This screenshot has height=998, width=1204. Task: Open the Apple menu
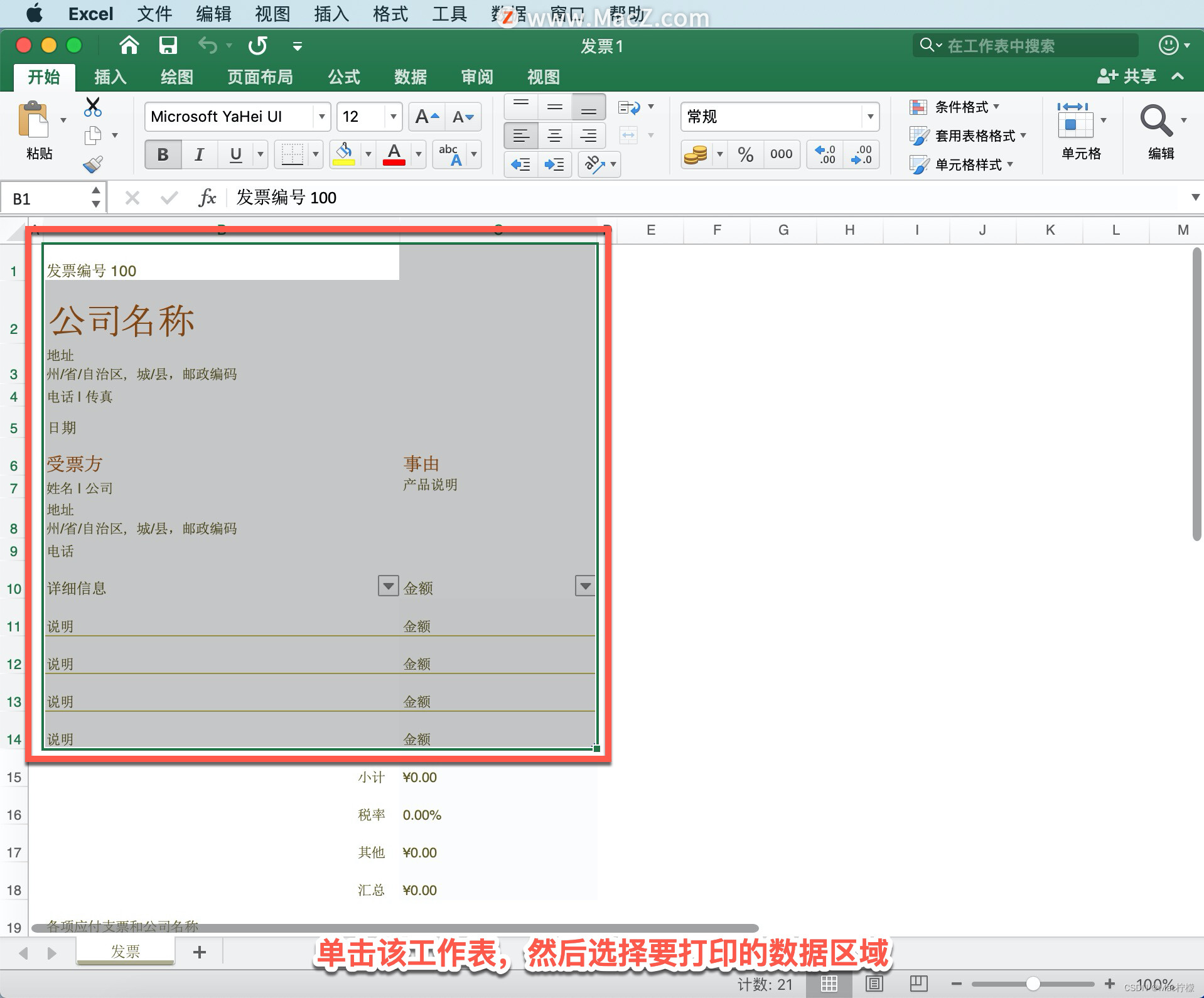[x=35, y=13]
